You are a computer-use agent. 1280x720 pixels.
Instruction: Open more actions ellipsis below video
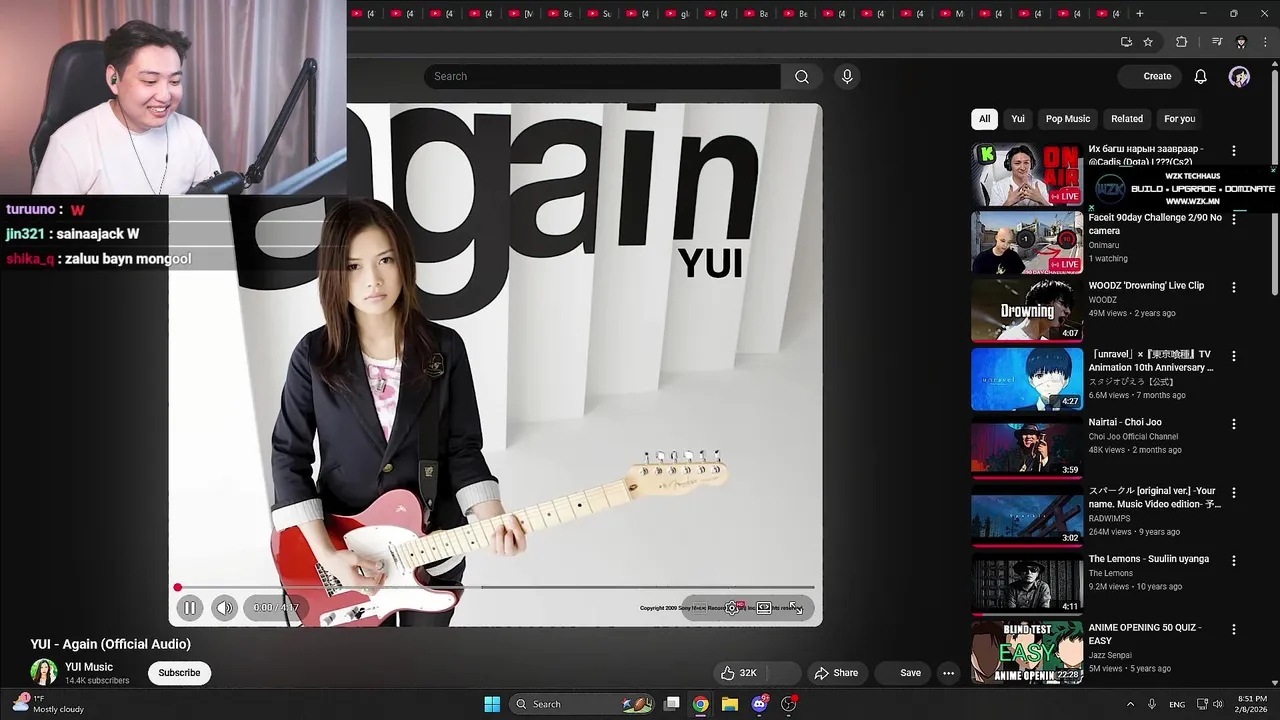coord(949,673)
